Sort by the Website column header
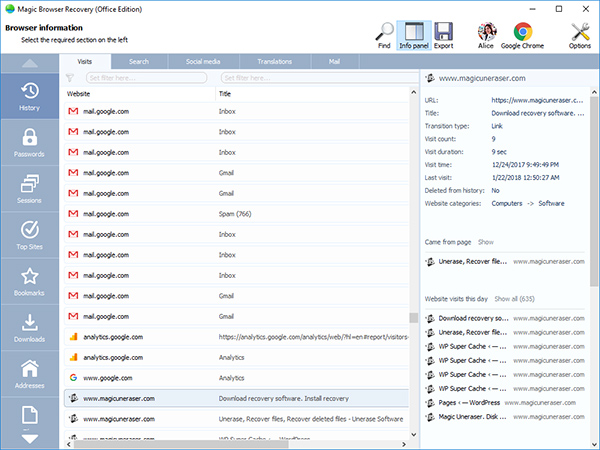This screenshot has height=450, width=600. [x=139, y=94]
